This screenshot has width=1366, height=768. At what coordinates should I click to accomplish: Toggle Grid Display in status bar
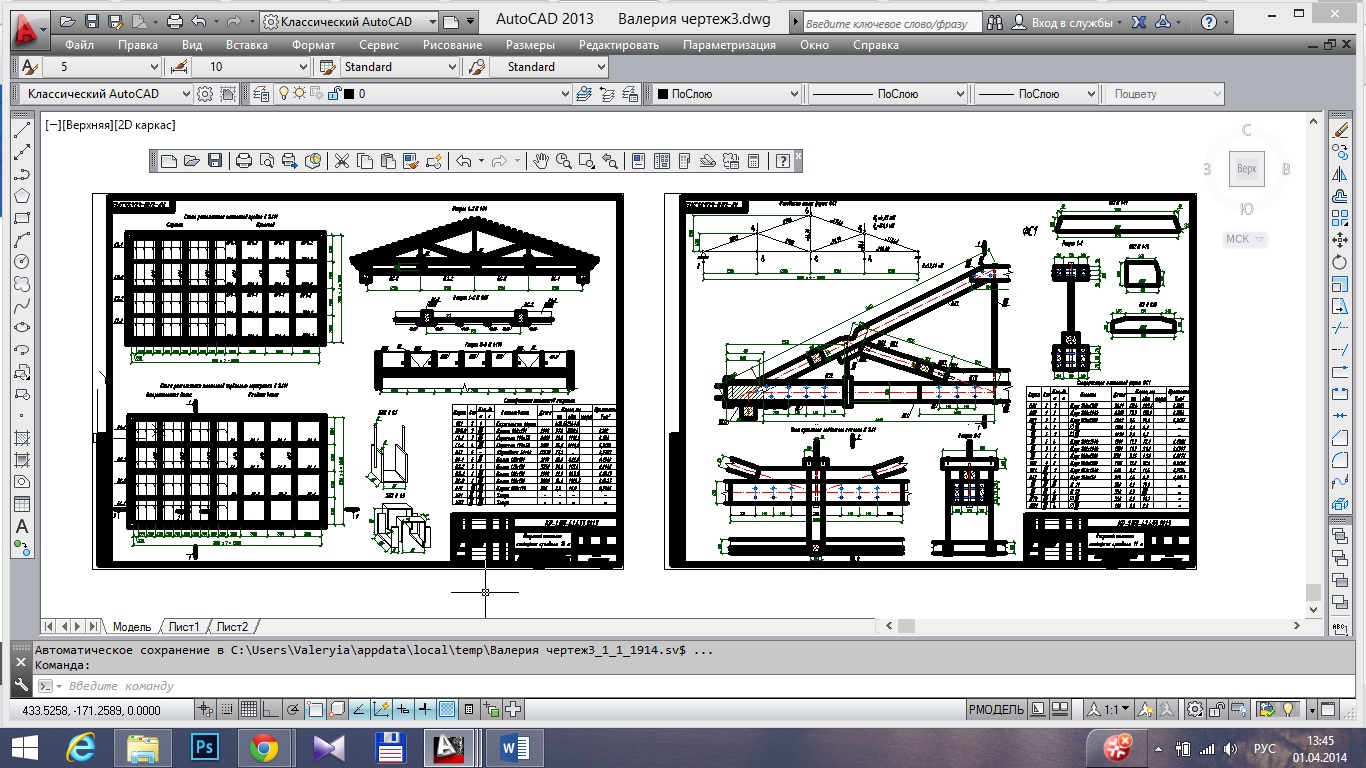[249, 709]
